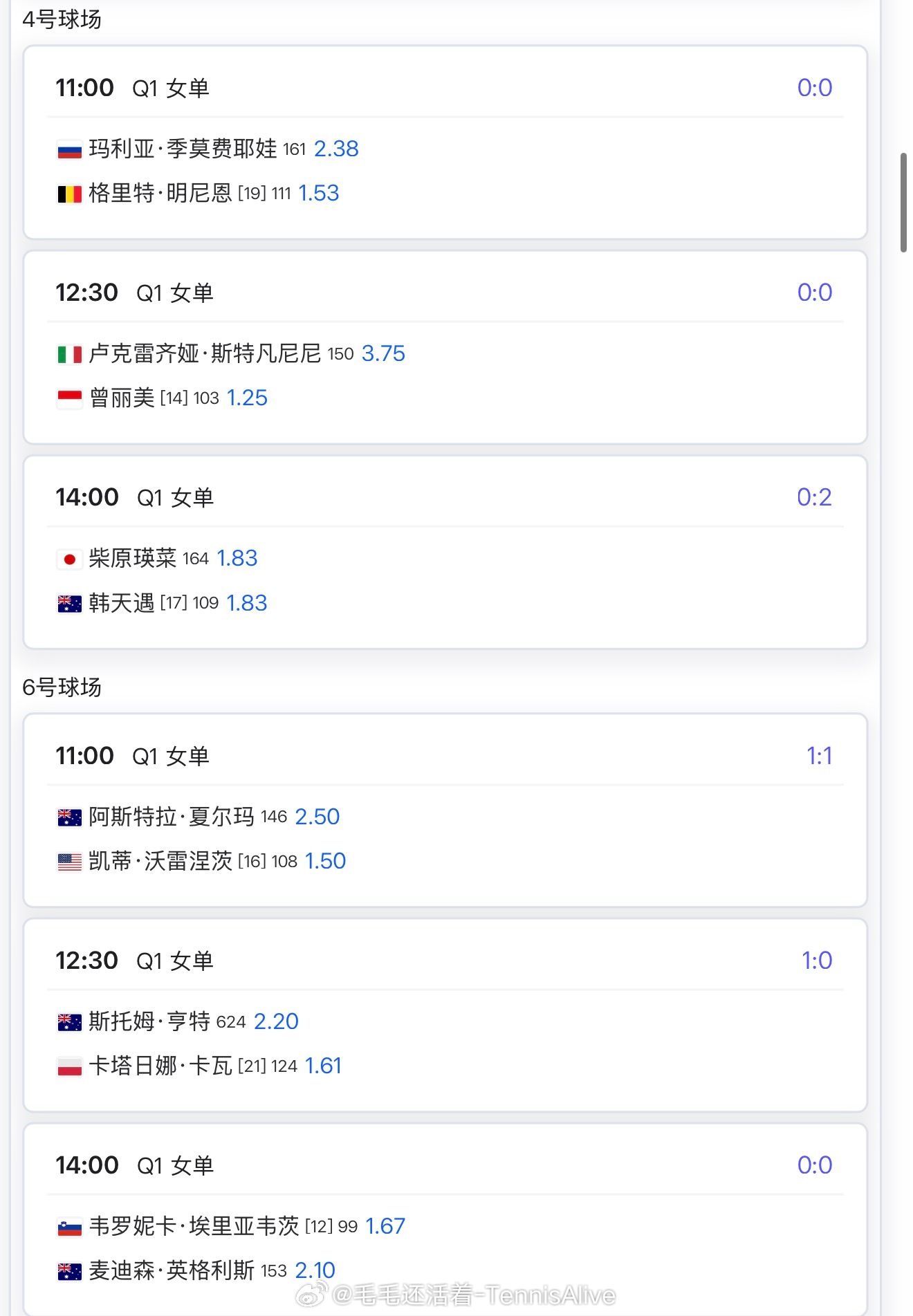Click Polish flag beside 卡塔日娜·卡瓦
This screenshot has width=913, height=1316.
click(69, 1066)
